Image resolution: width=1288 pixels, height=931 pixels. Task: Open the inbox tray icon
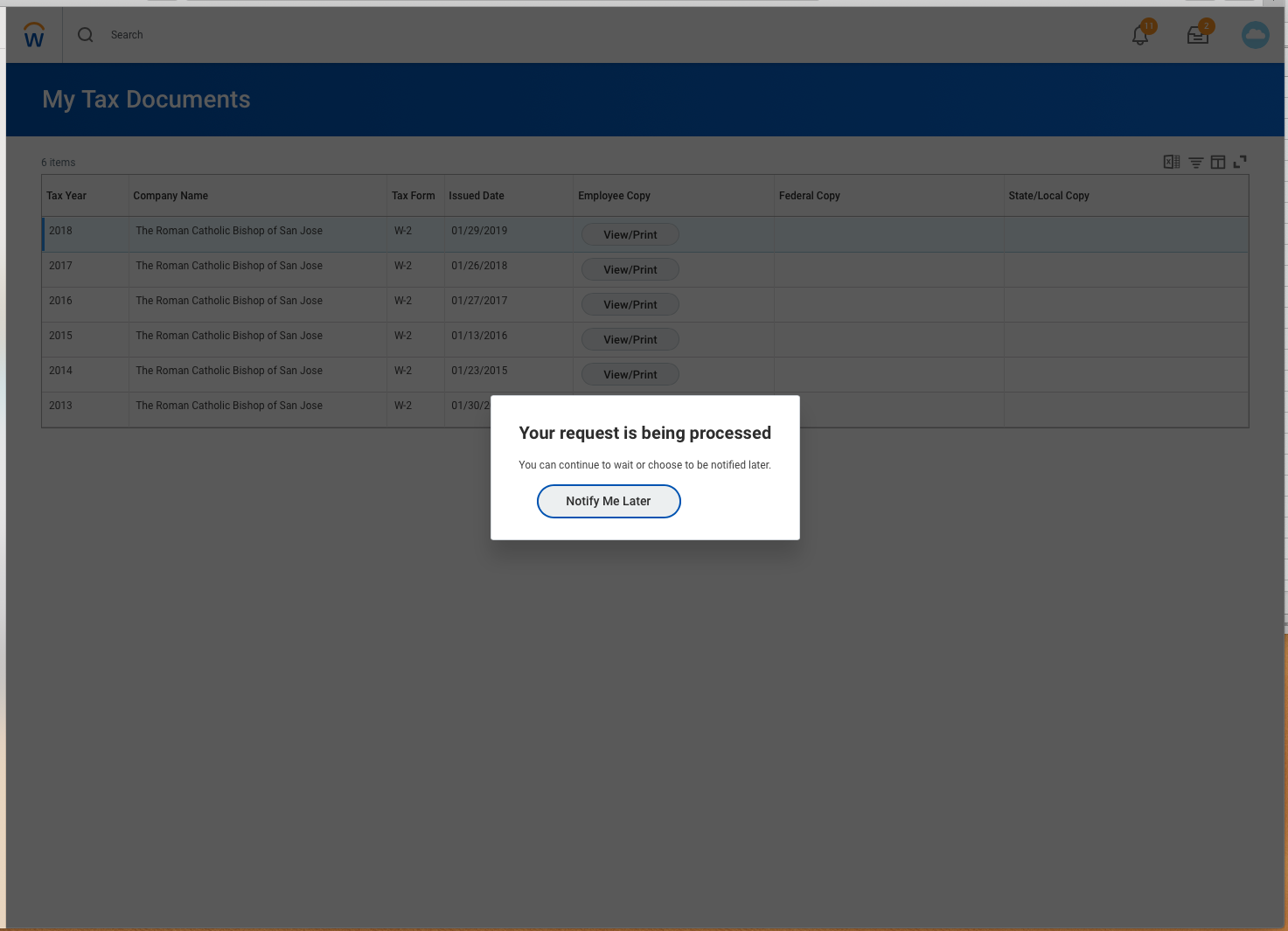1198,34
